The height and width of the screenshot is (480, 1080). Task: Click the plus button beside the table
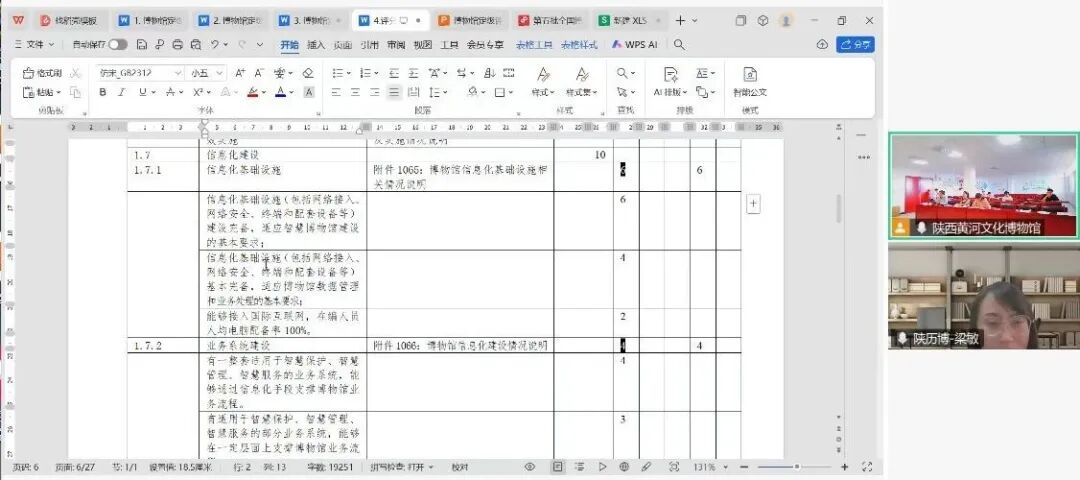coord(754,203)
